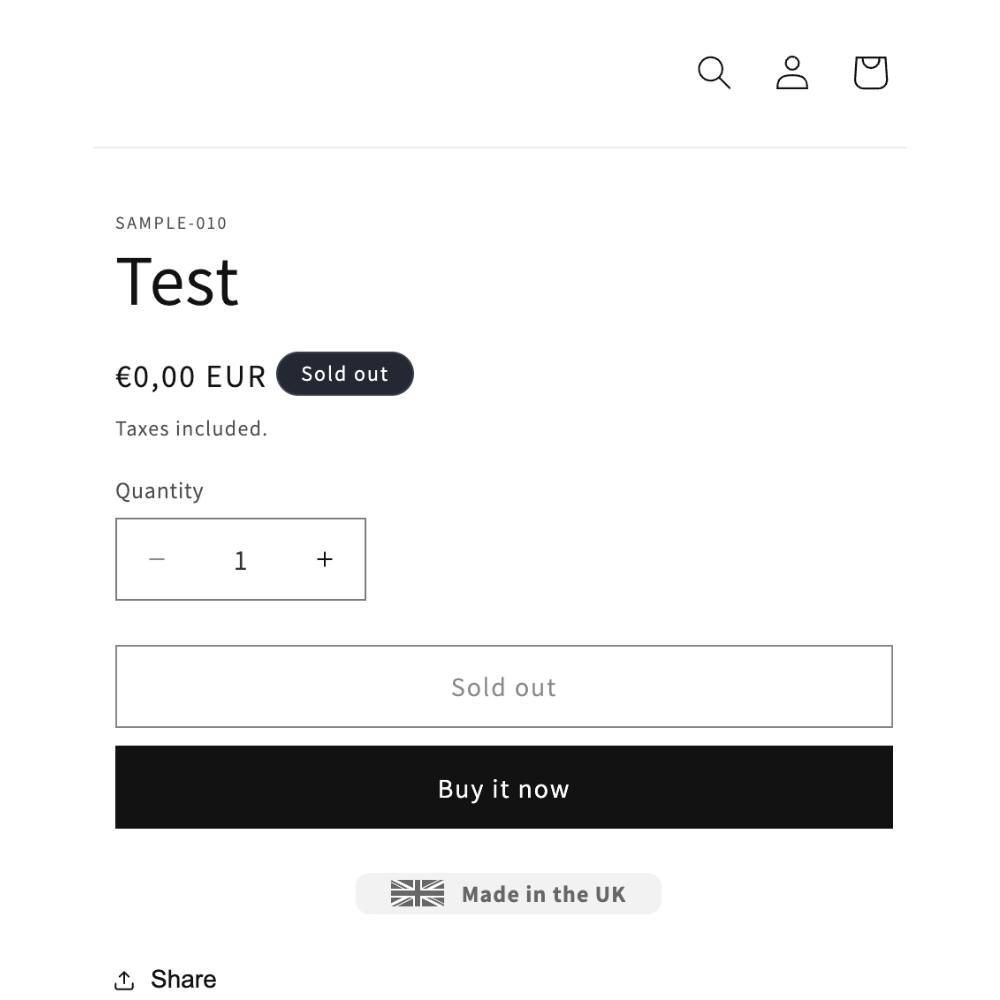Click the Taxes included note

pos(191,429)
